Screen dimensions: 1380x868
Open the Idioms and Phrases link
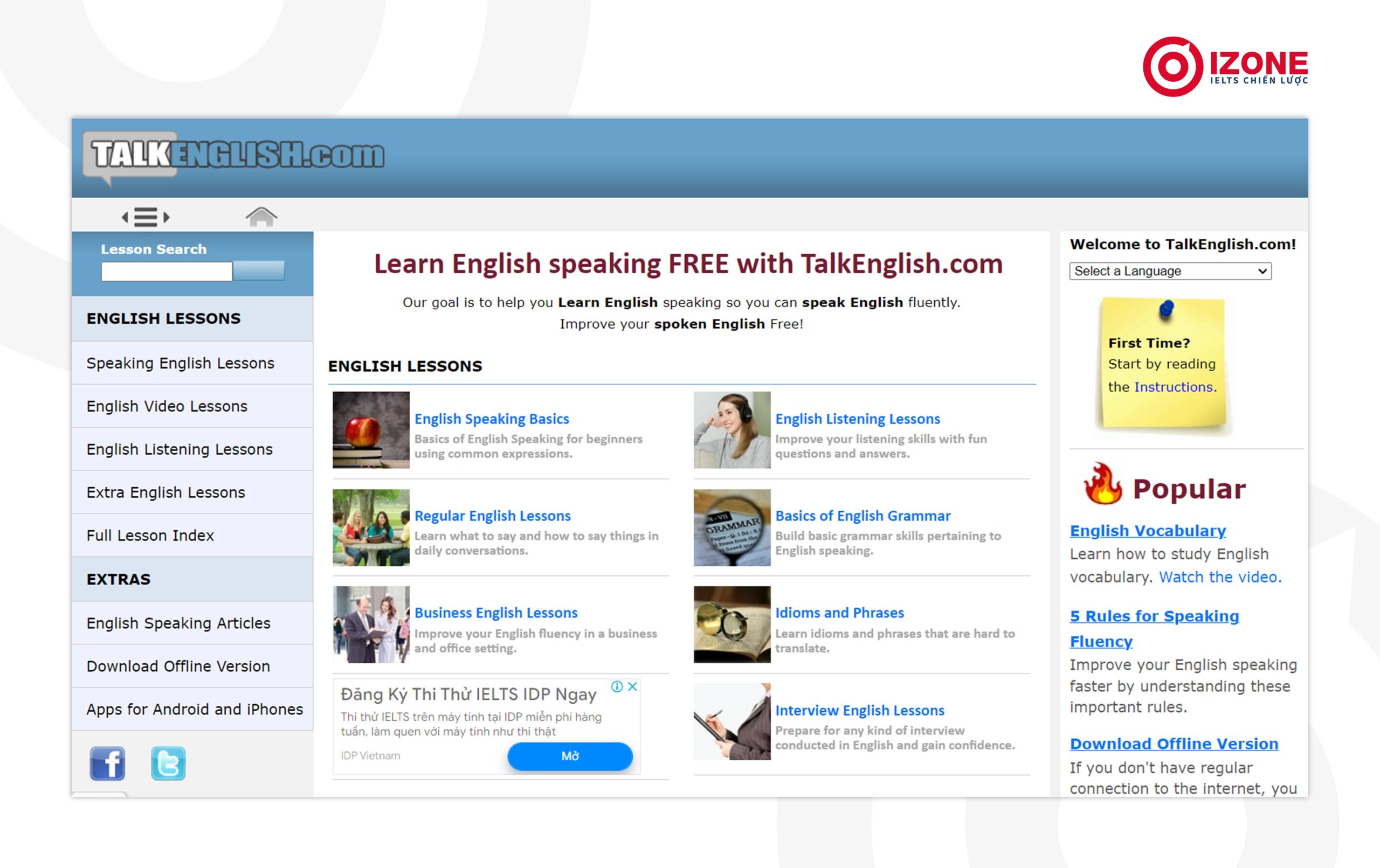tap(839, 613)
